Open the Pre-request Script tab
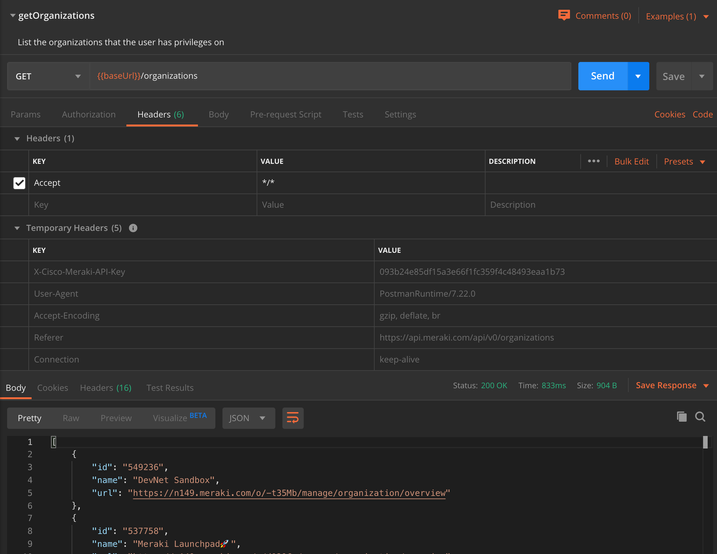 (285, 114)
